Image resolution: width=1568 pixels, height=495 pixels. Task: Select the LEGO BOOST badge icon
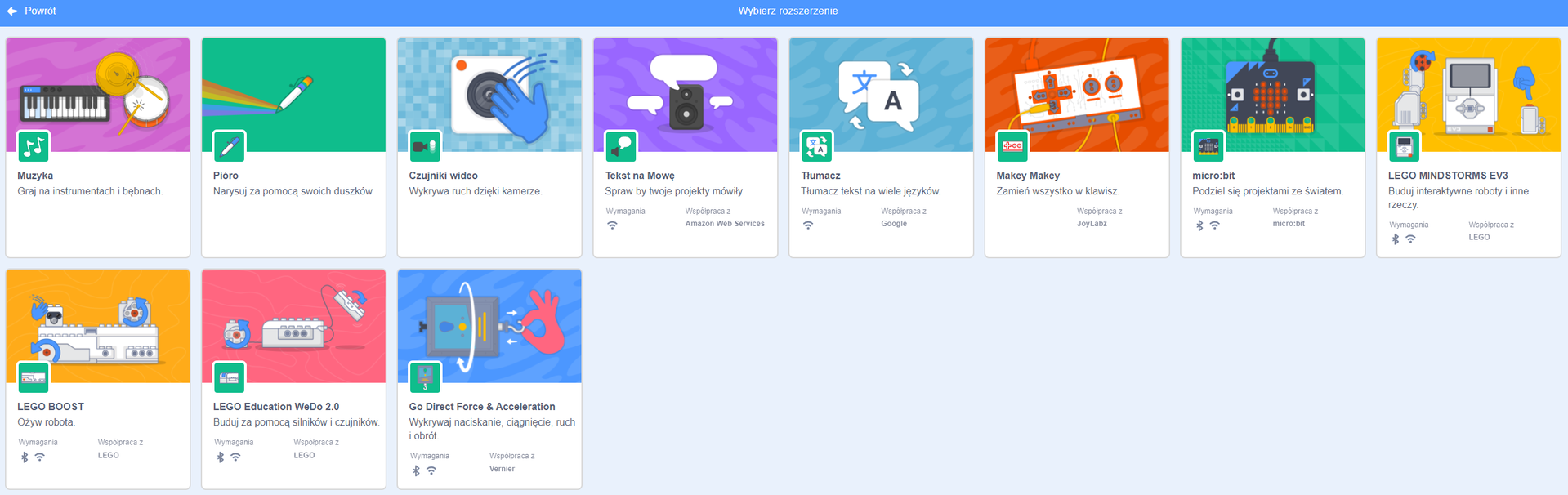(34, 377)
